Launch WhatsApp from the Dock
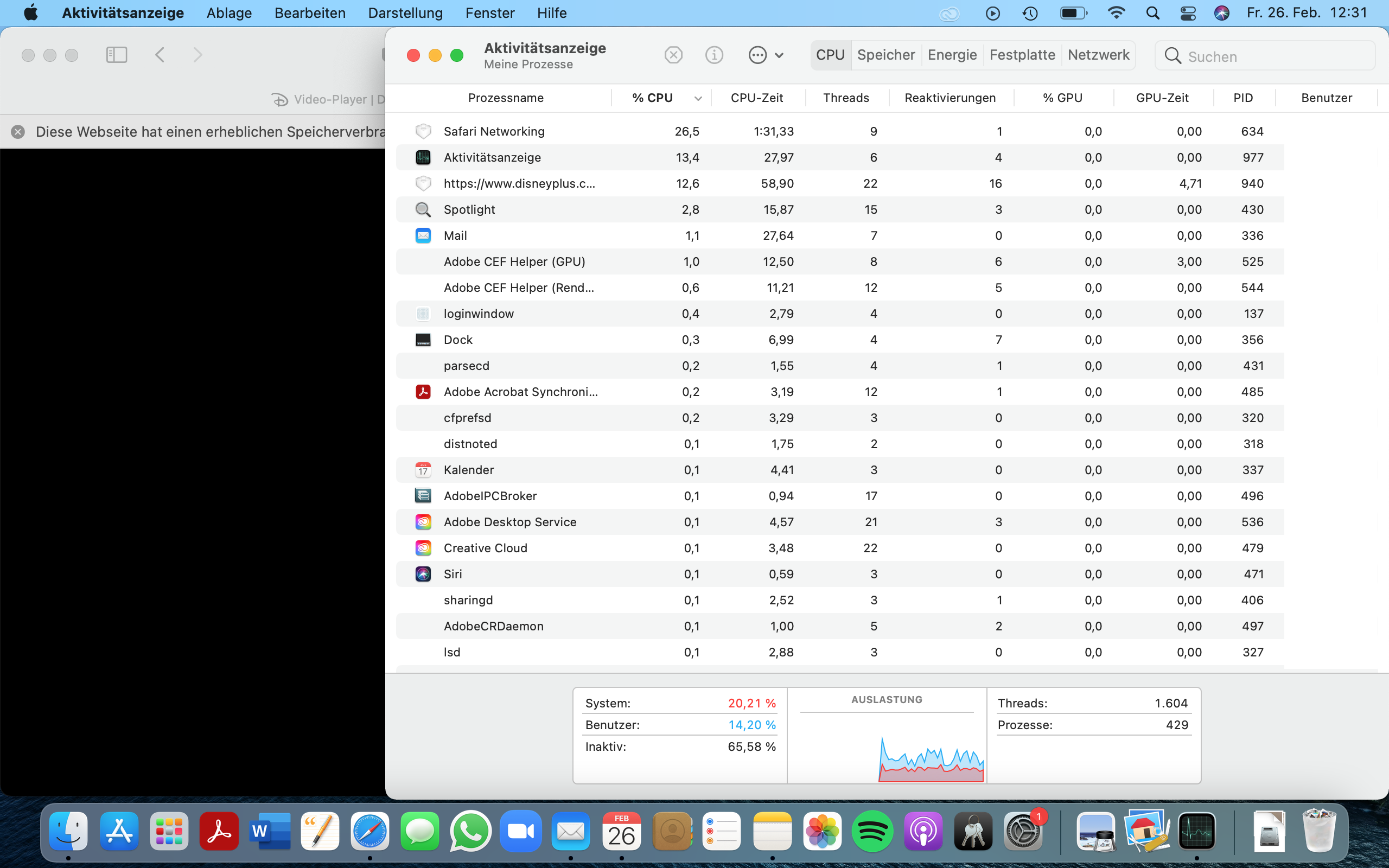1389x868 pixels. coord(470,831)
